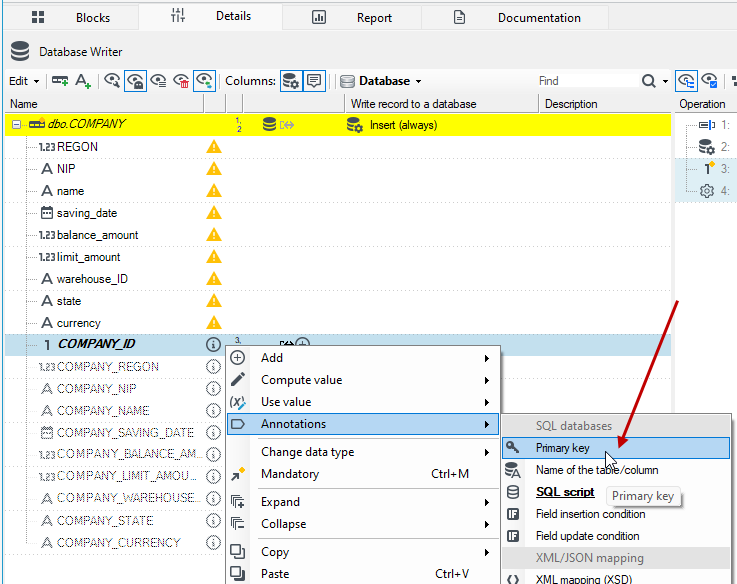Click the warning triangle next to REGON

coord(214,147)
